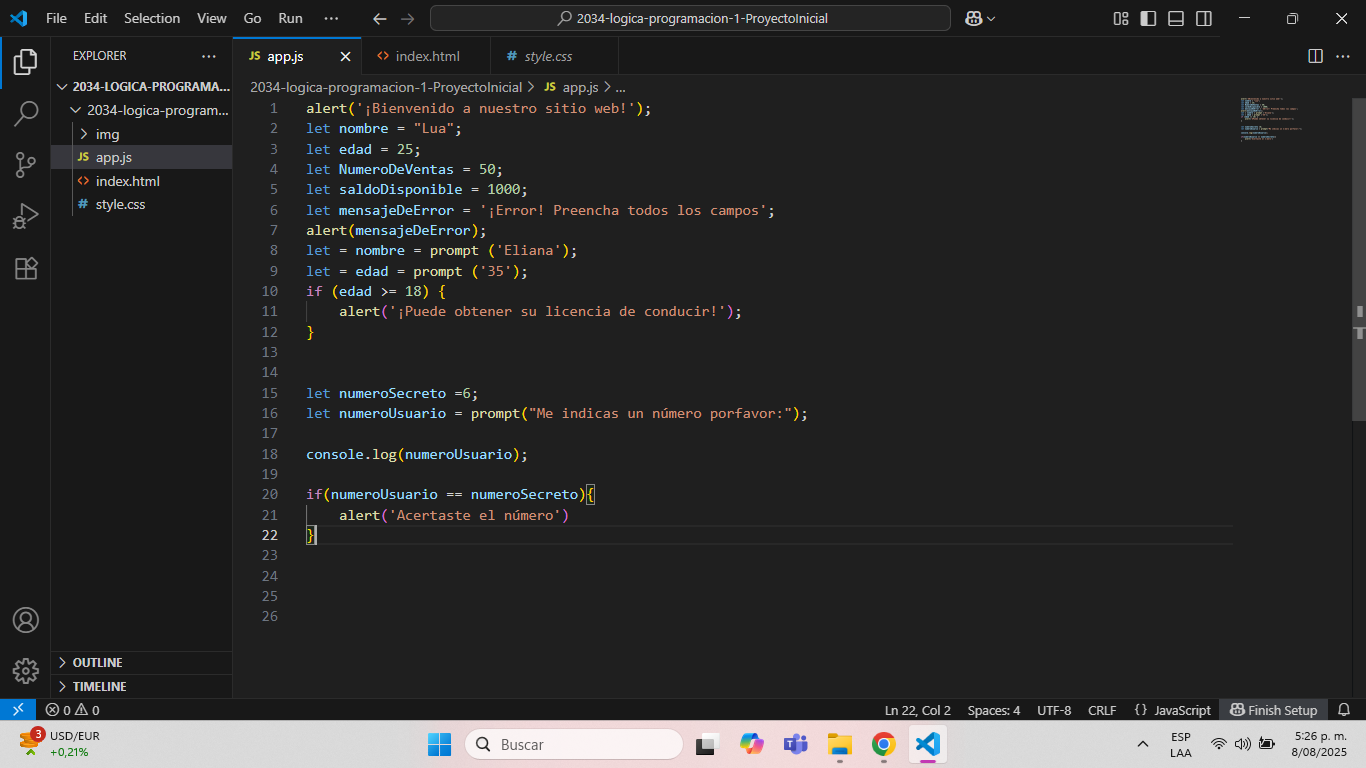Change end of line CRLF
Screen dimensions: 1366x768
1102,710
